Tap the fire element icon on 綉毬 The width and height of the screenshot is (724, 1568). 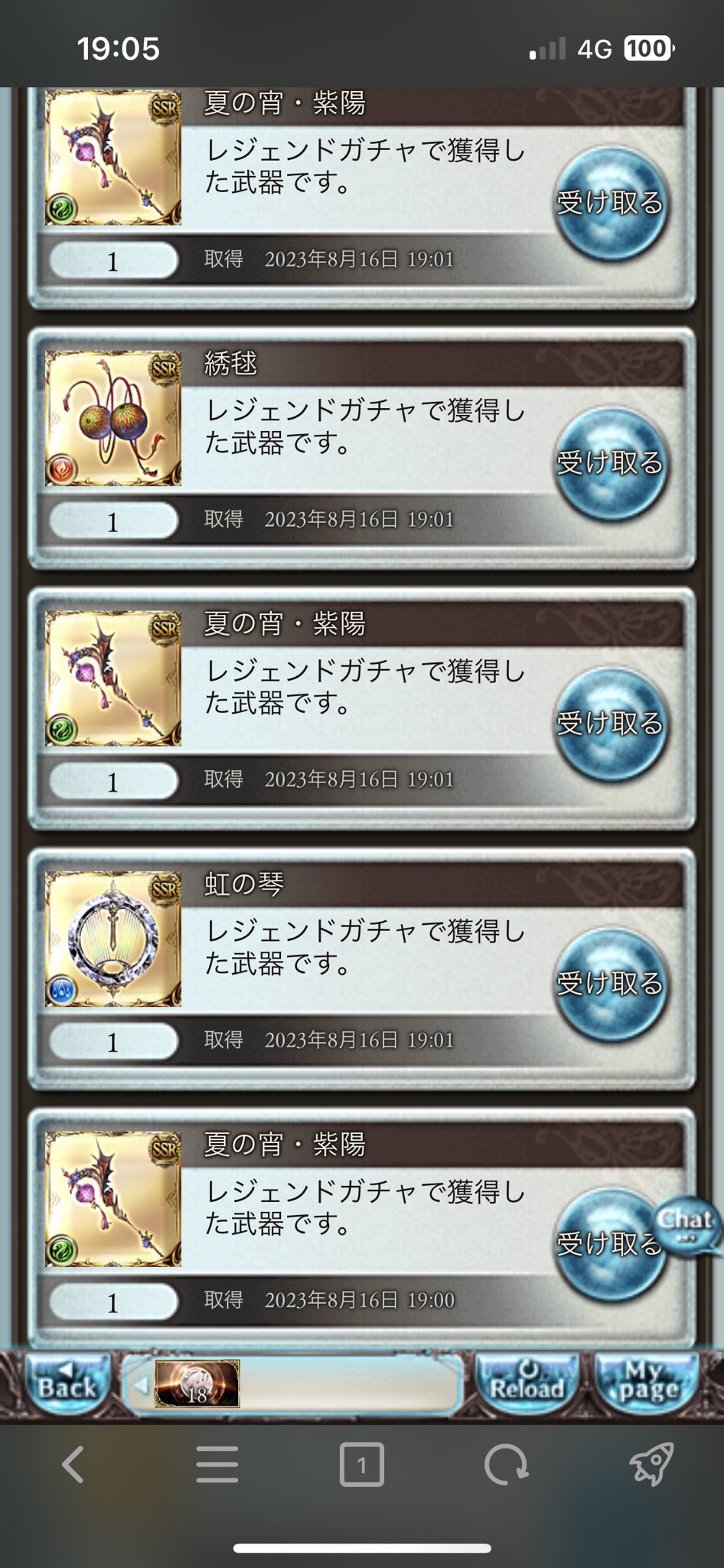(x=61, y=469)
